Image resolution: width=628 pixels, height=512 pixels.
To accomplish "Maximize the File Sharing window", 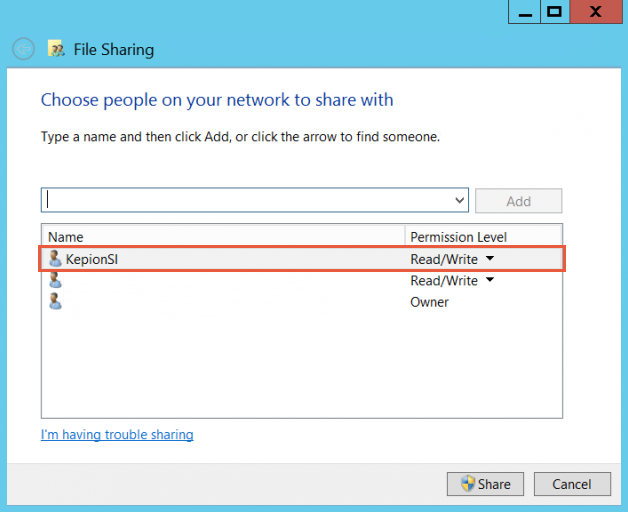I will pos(555,12).
